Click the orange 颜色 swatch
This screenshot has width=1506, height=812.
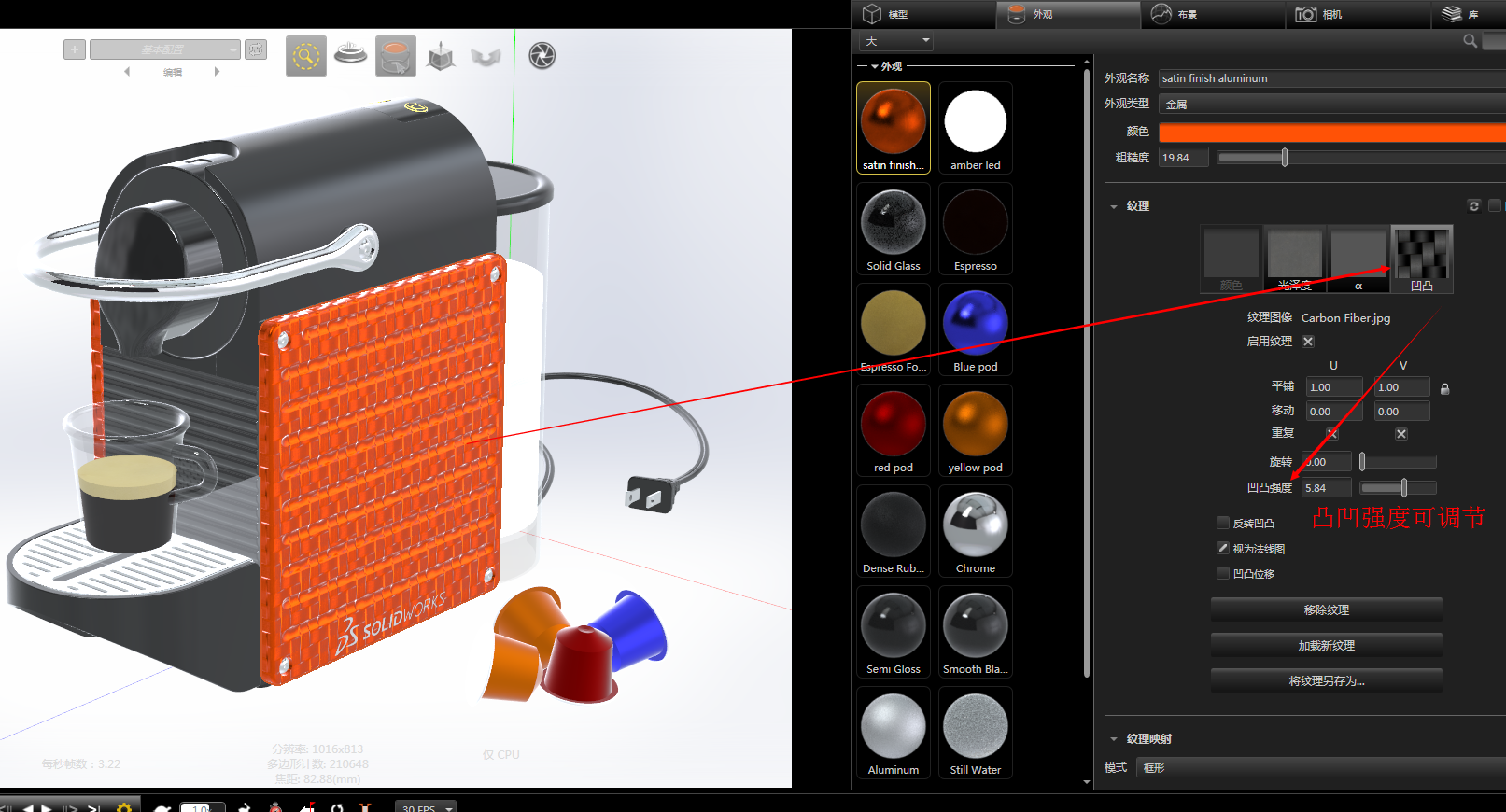pyautogui.click(x=1330, y=133)
